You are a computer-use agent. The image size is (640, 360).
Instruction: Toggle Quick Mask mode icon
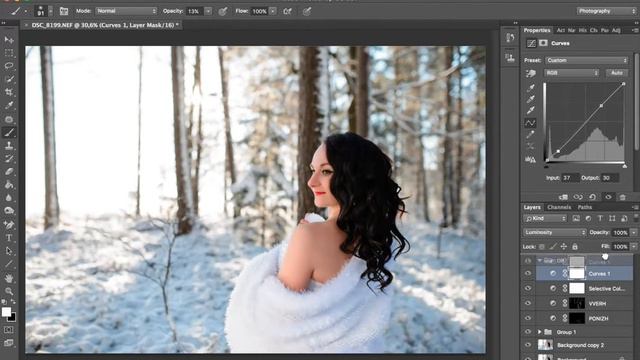[9, 329]
